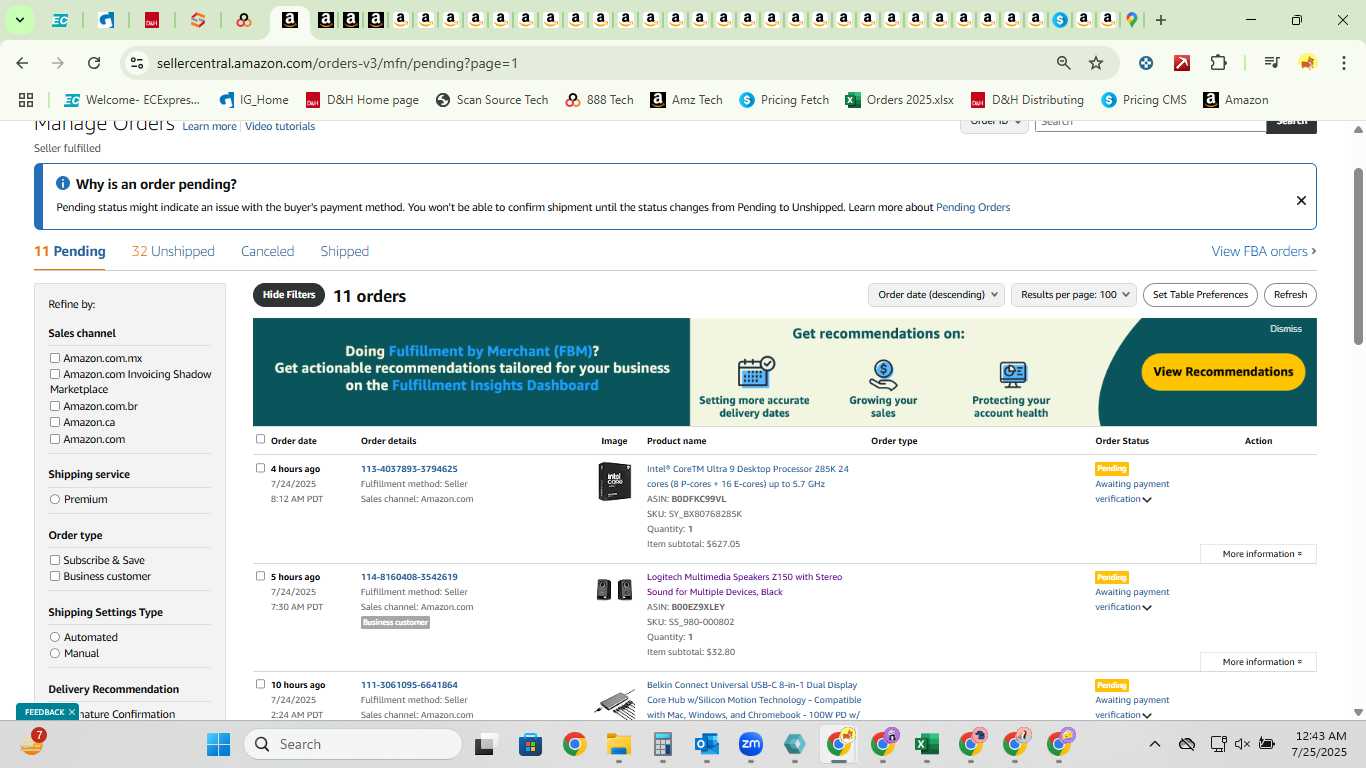This screenshot has width=1366, height=768.
Task: Open new browser tab with plus
Action: click(x=1161, y=20)
